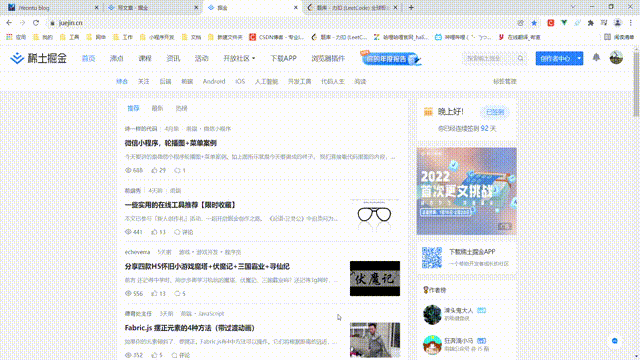This screenshot has height=360, width=640.
Task: Click the 年报报告 banner button
Action: (x=391, y=58)
